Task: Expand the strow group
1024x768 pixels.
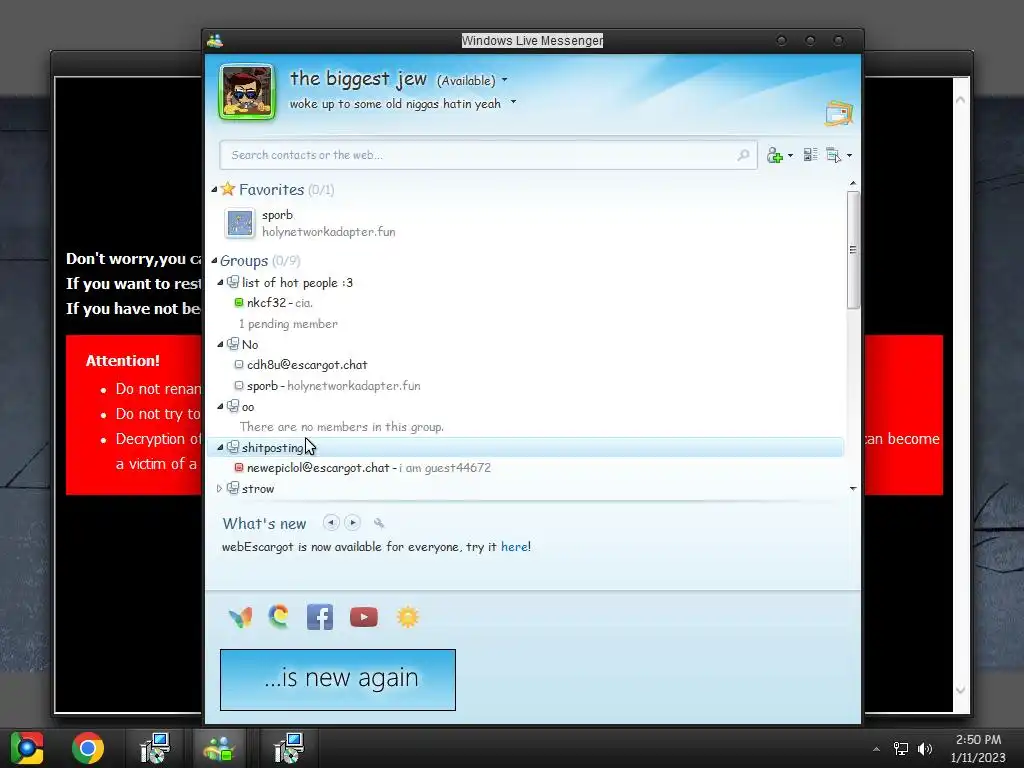Action: (219, 488)
